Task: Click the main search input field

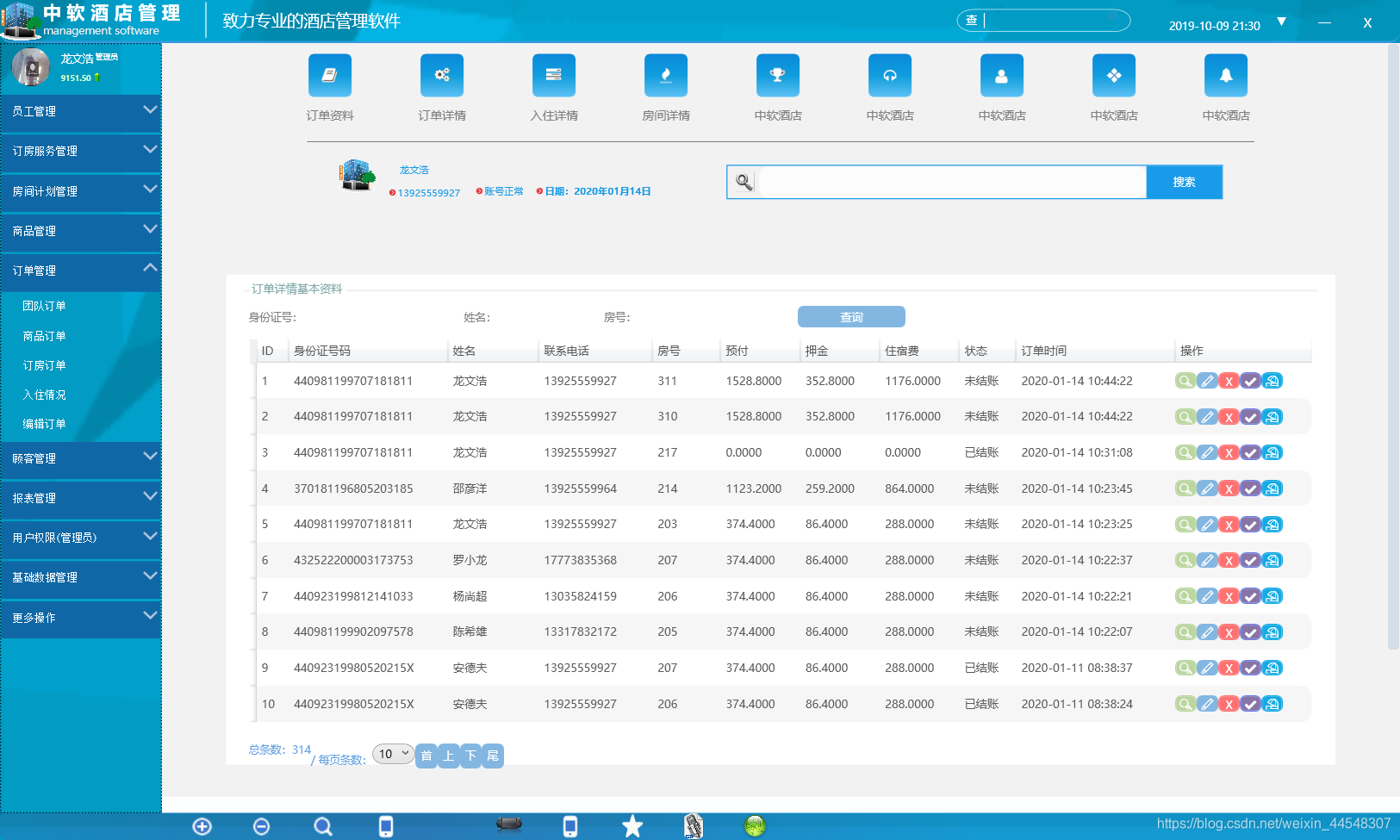Action: (x=951, y=182)
